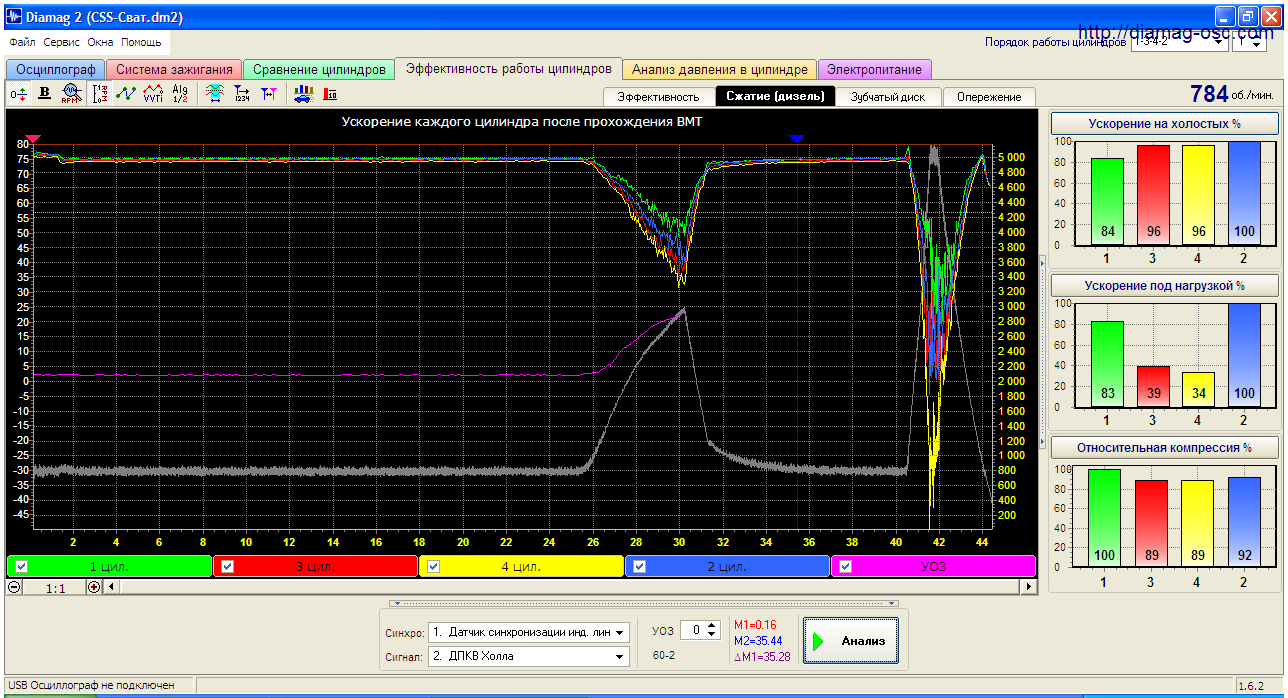Select the Сжатие (дизель) sub-tab
This screenshot has width=1288, height=698.
click(775, 97)
